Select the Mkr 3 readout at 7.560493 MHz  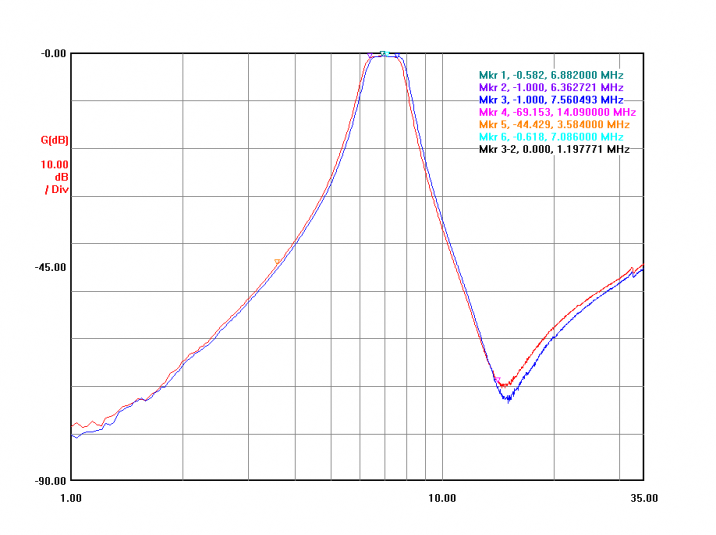coord(551,100)
